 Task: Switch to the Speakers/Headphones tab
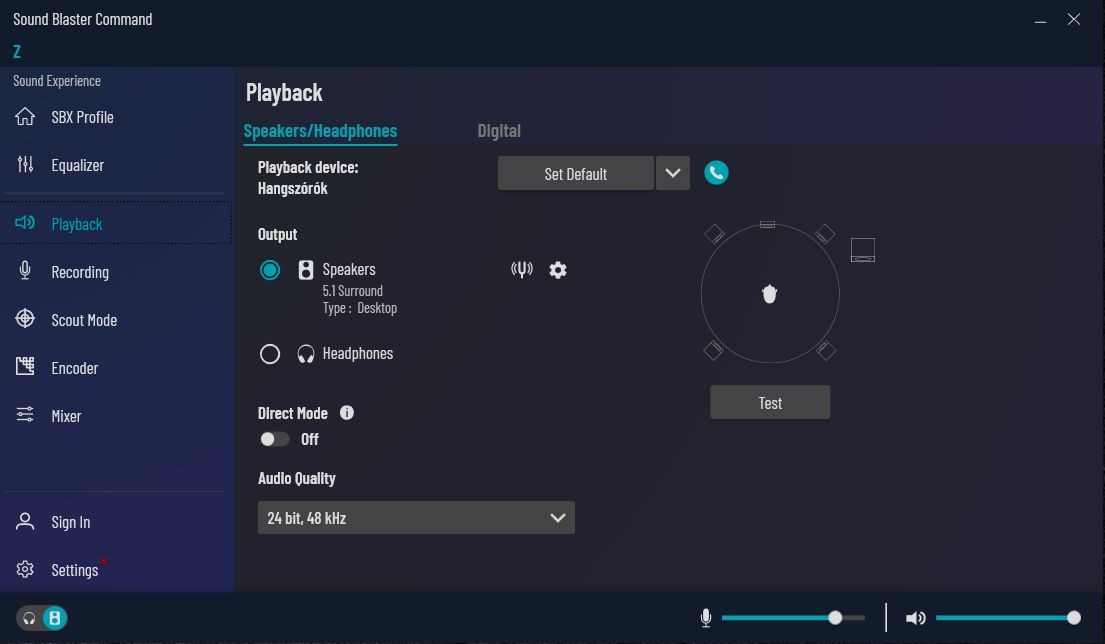pyautogui.click(x=320, y=131)
